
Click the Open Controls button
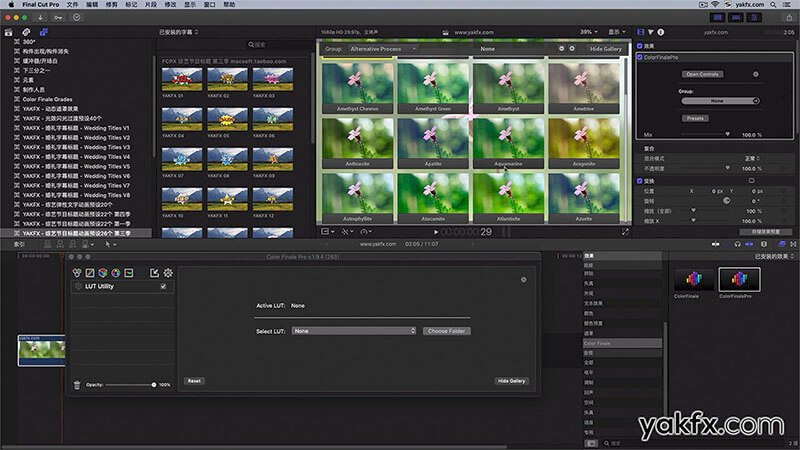pyautogui.click(x=702, y=74)
